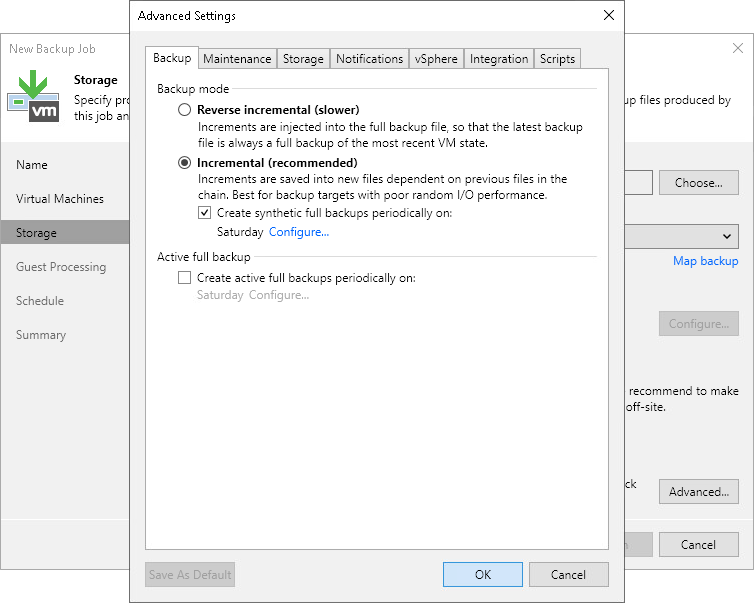Open Configure link for synthetic full schedule
Screen dimensions: 754x603
299,232
